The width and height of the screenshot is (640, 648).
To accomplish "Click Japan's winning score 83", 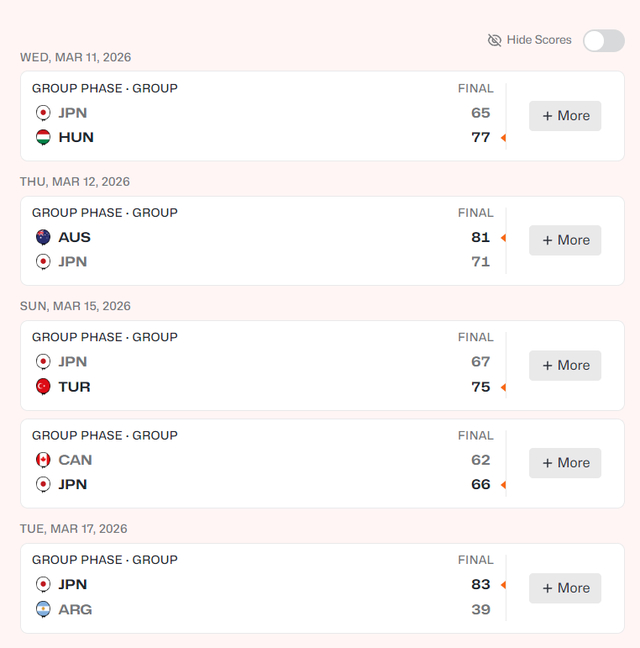I will coord(481,584).
